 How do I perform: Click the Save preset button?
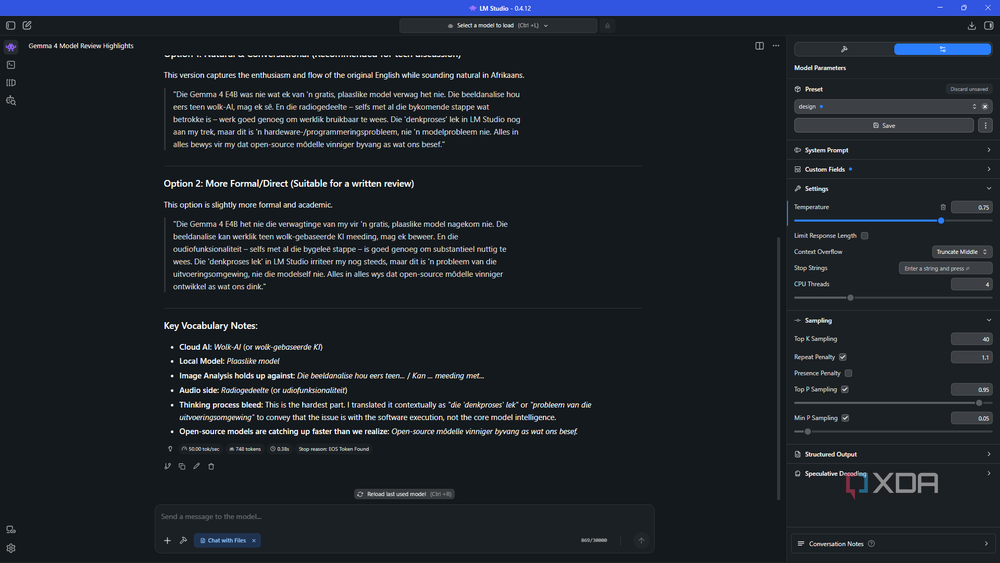pyautogui.click(x=884, y=126)
